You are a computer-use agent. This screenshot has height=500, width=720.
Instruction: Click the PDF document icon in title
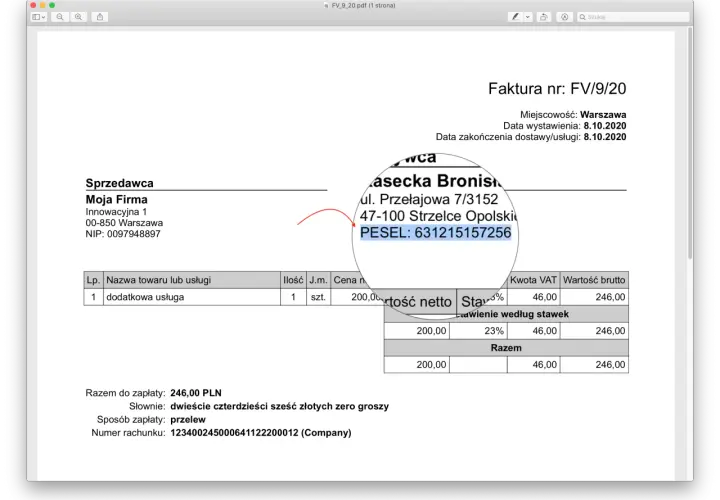click(x=326, y=6)
